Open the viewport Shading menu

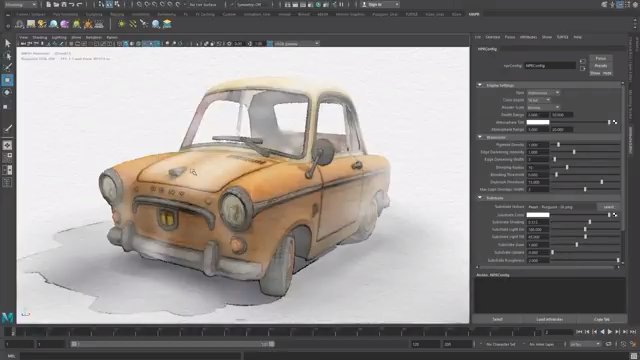point(40,37)
